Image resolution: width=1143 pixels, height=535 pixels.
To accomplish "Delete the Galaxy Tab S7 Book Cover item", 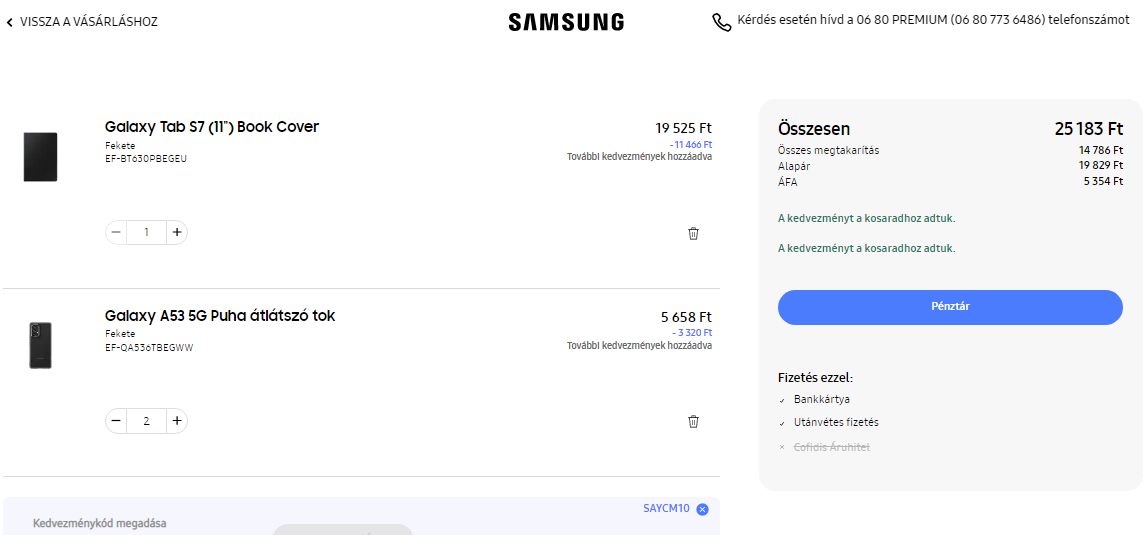I will click(x=693, y=233).
